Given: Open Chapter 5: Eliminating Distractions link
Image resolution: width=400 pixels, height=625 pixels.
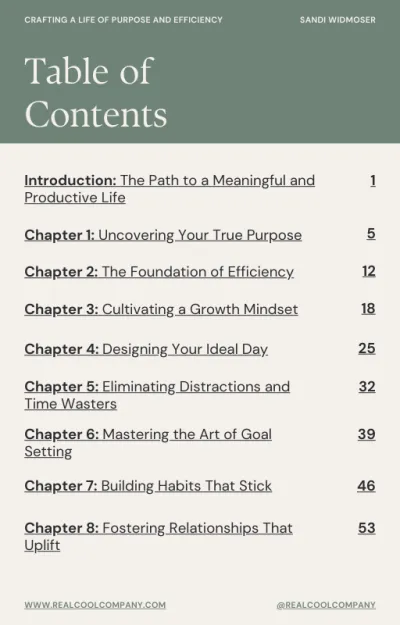Looking at the screenshot, I should click(x=157, y=395).
